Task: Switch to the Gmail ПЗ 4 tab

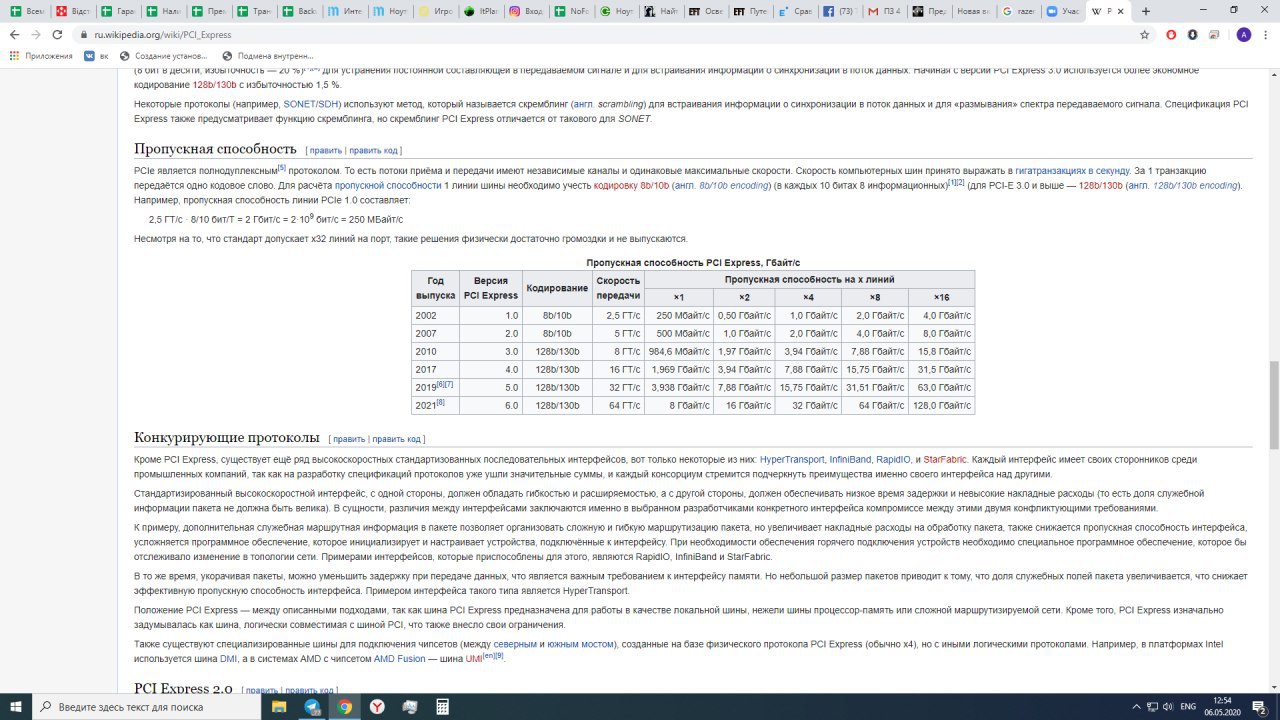Action: pyautogui.click(x=884, y=11)
